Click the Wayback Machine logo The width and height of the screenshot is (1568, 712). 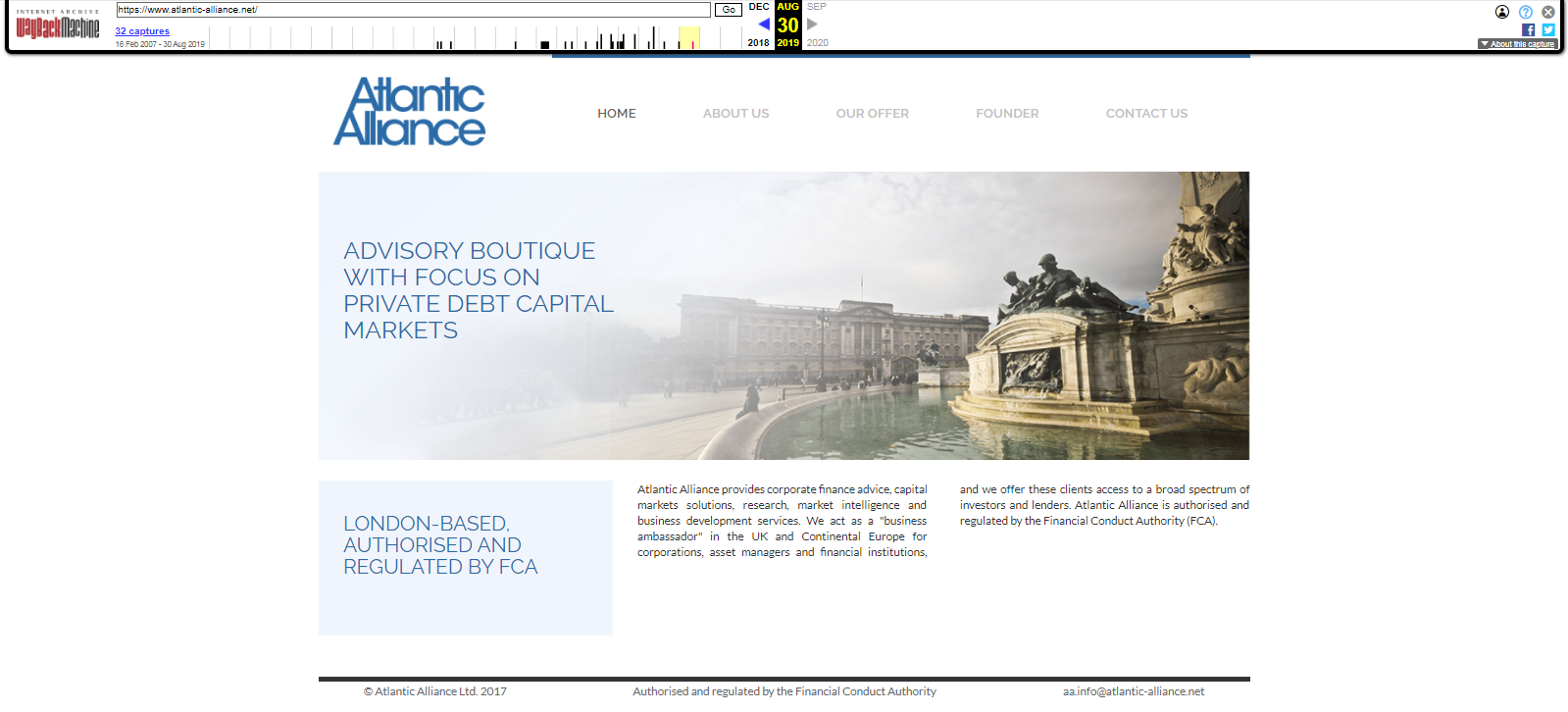point(58,25)
